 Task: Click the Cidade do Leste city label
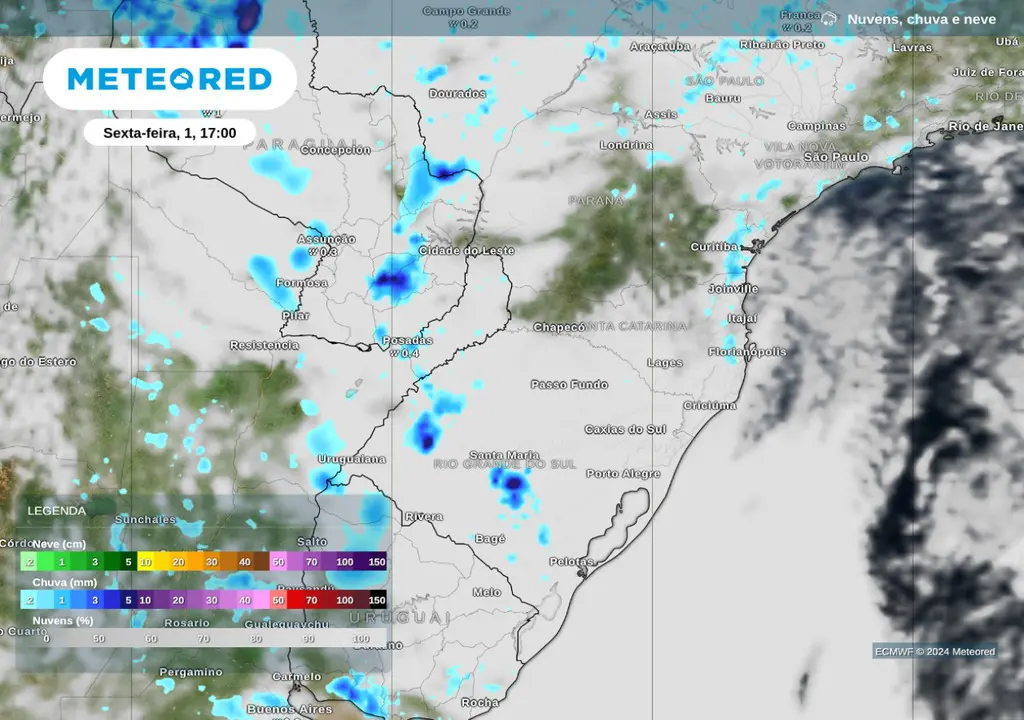pyautogui.click(x=466, y=250)
